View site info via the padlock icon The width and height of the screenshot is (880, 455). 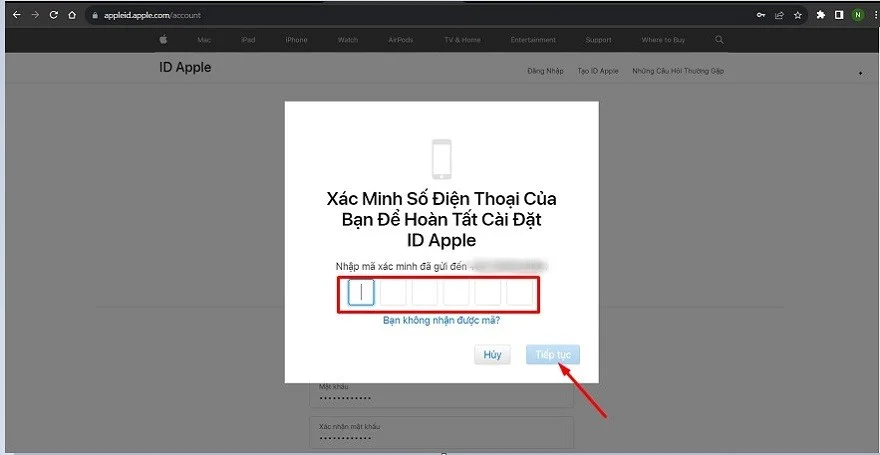[95, 16]
